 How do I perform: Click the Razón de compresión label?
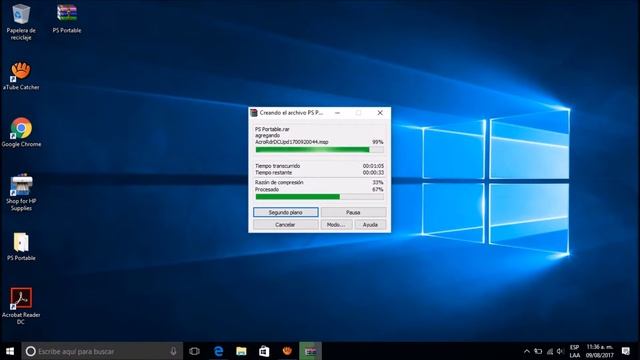pos(279,182)
